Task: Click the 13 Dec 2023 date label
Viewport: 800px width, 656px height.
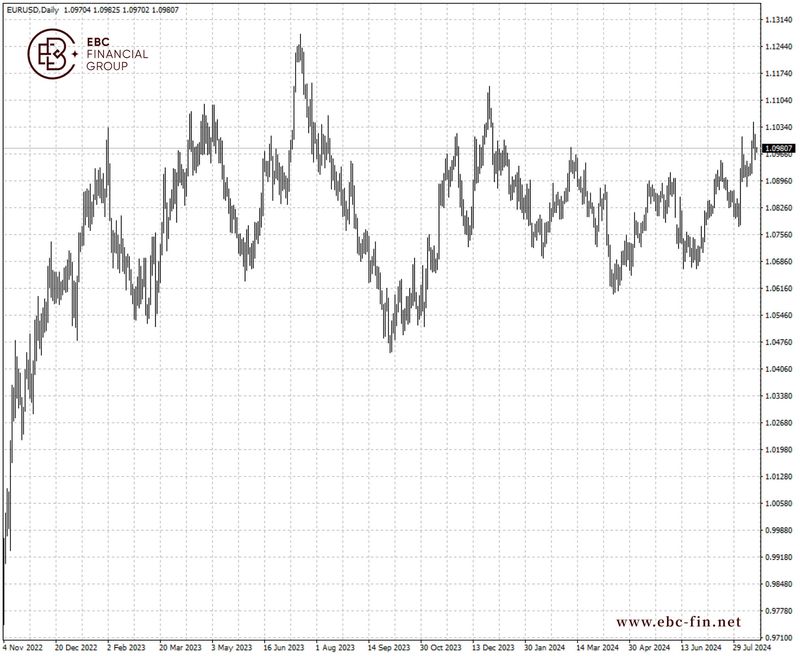Action: pos(492,647)
